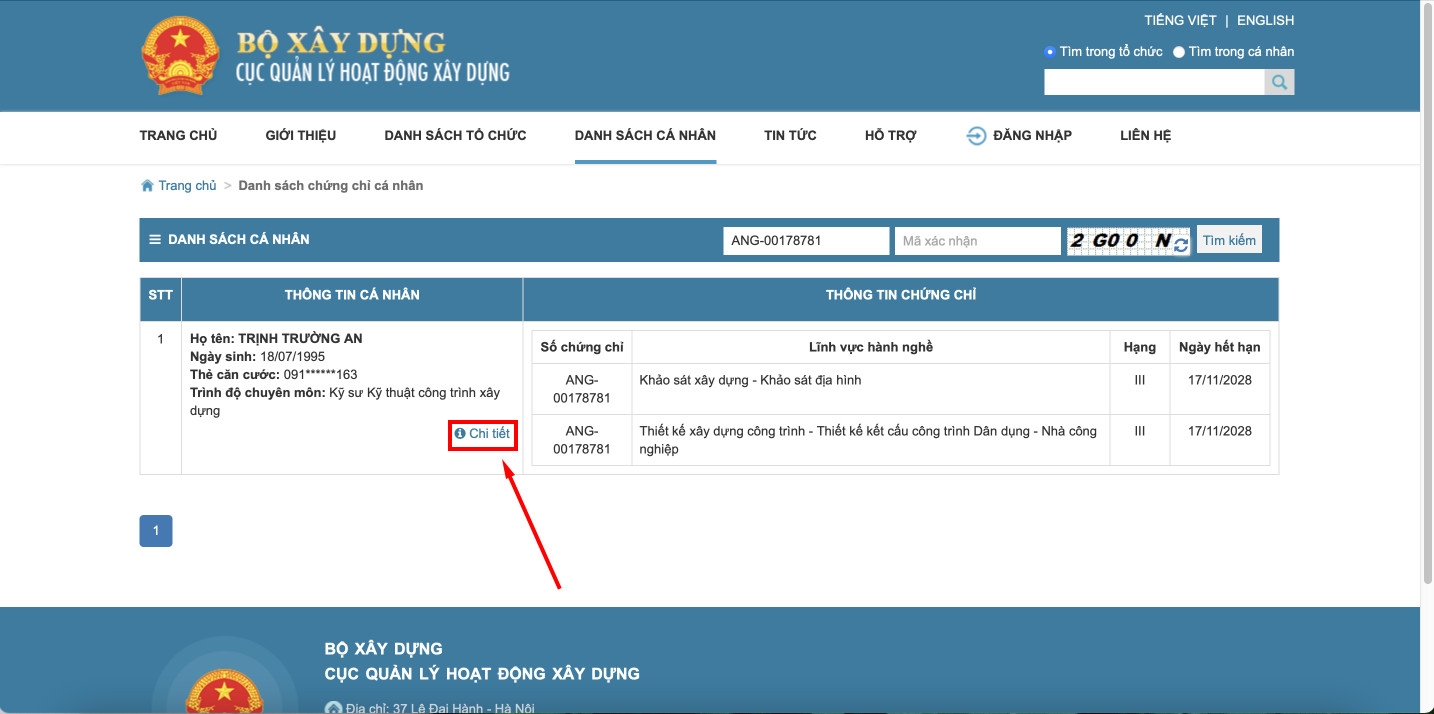Viewport: 1434px width, 714px height.
Task: Open the HỖ TRỢ menu item
Action: click(889, 135)
